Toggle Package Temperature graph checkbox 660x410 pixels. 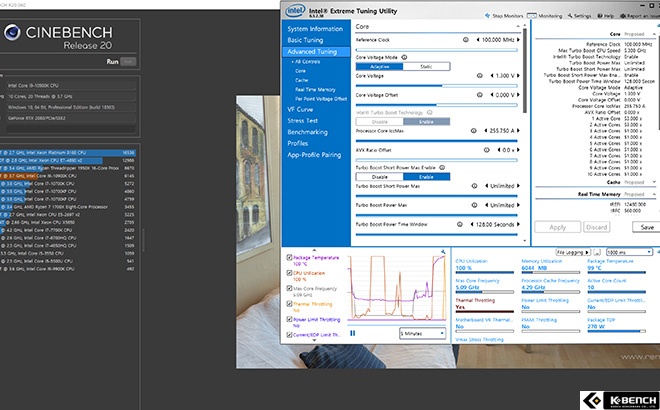289,257
